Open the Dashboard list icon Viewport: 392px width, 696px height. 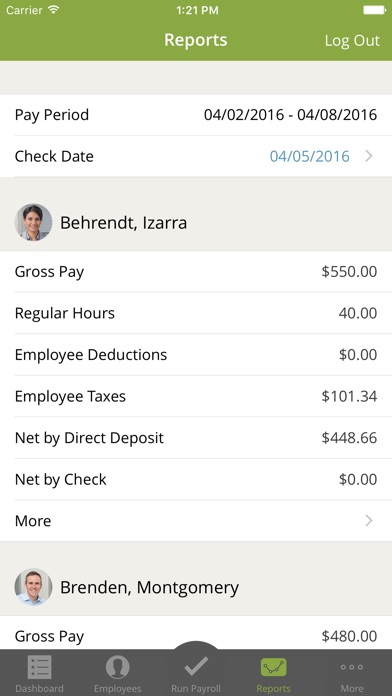pos(40,667)
